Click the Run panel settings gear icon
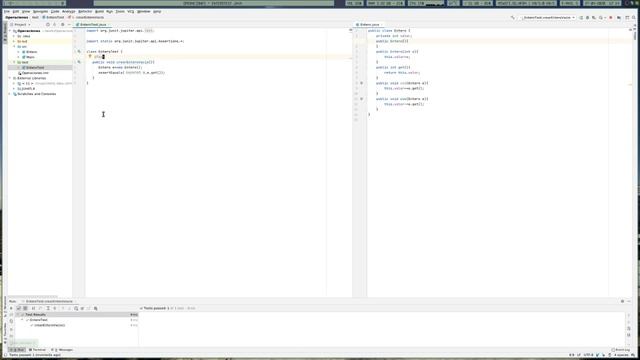Image resolution: width=640 pixels, height=360 pixels. coord(622,301)
